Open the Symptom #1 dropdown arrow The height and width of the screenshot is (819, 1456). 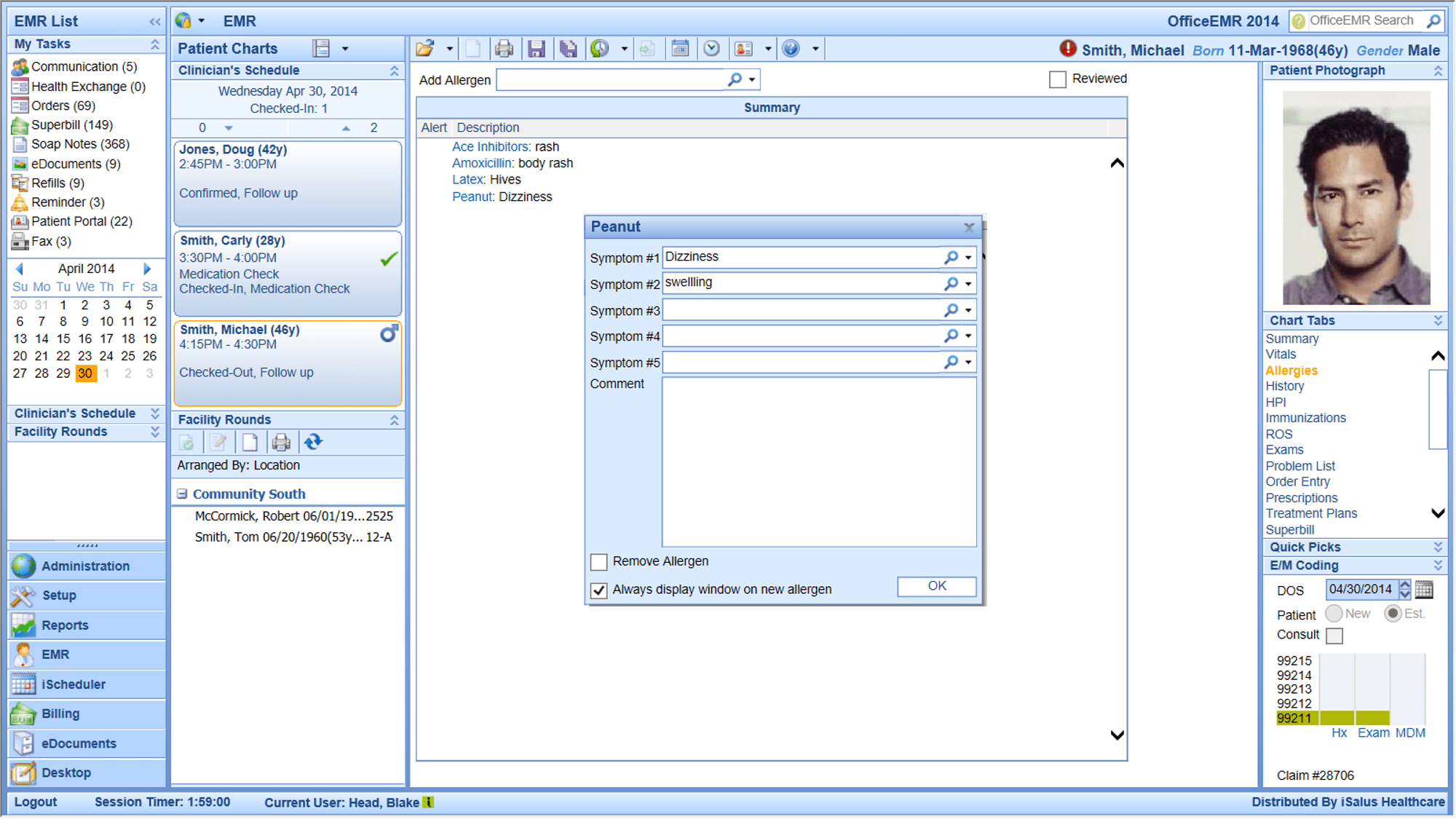(968, 258)
